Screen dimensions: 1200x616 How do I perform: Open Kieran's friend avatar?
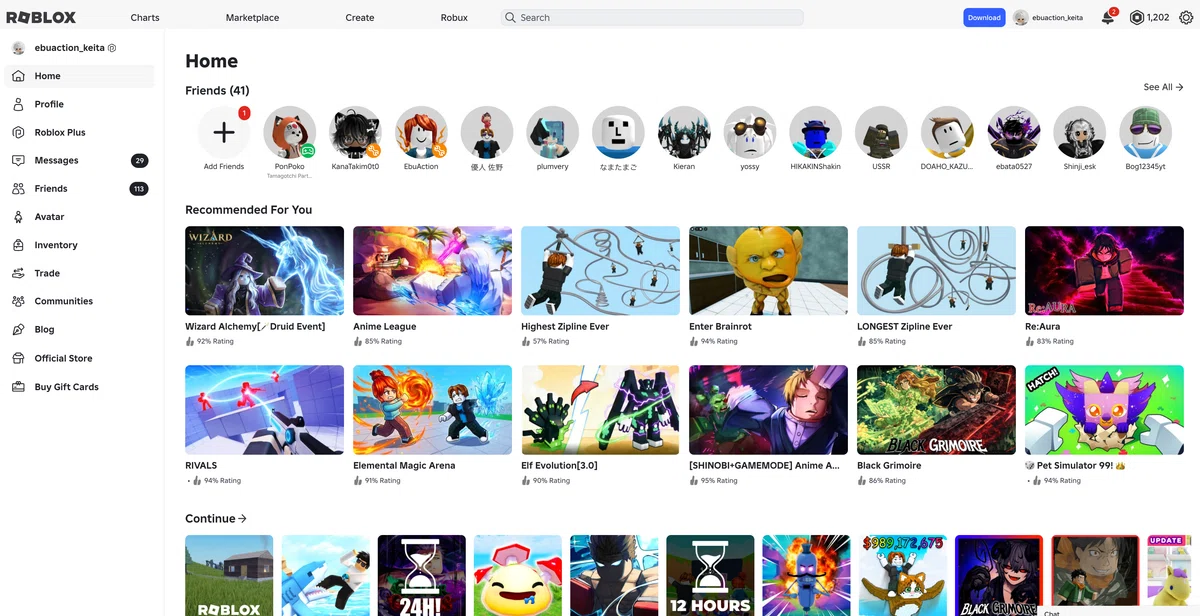(684, 132)
